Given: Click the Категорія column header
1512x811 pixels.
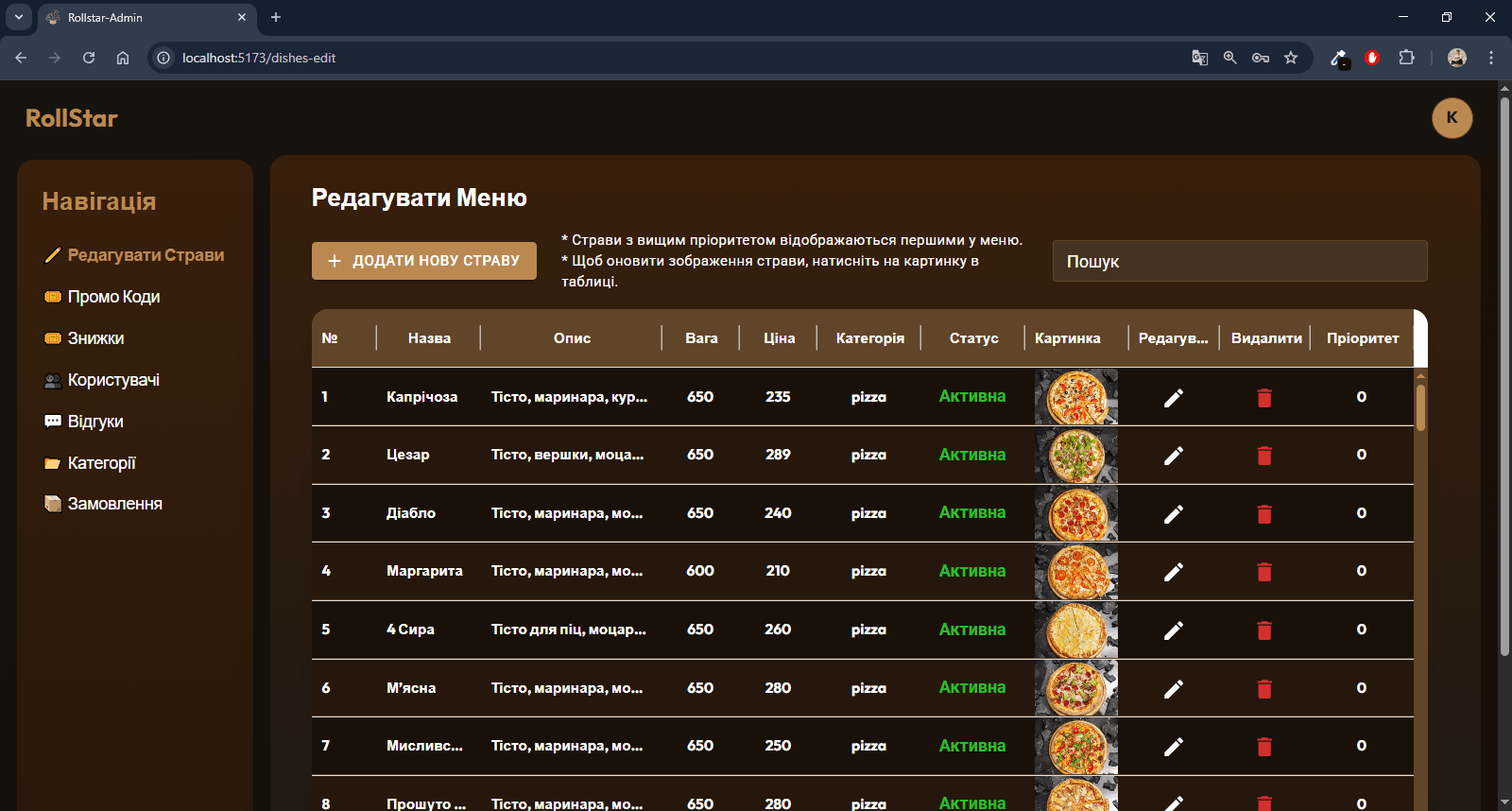Looking at the screenshot, I should click(870, 338).
